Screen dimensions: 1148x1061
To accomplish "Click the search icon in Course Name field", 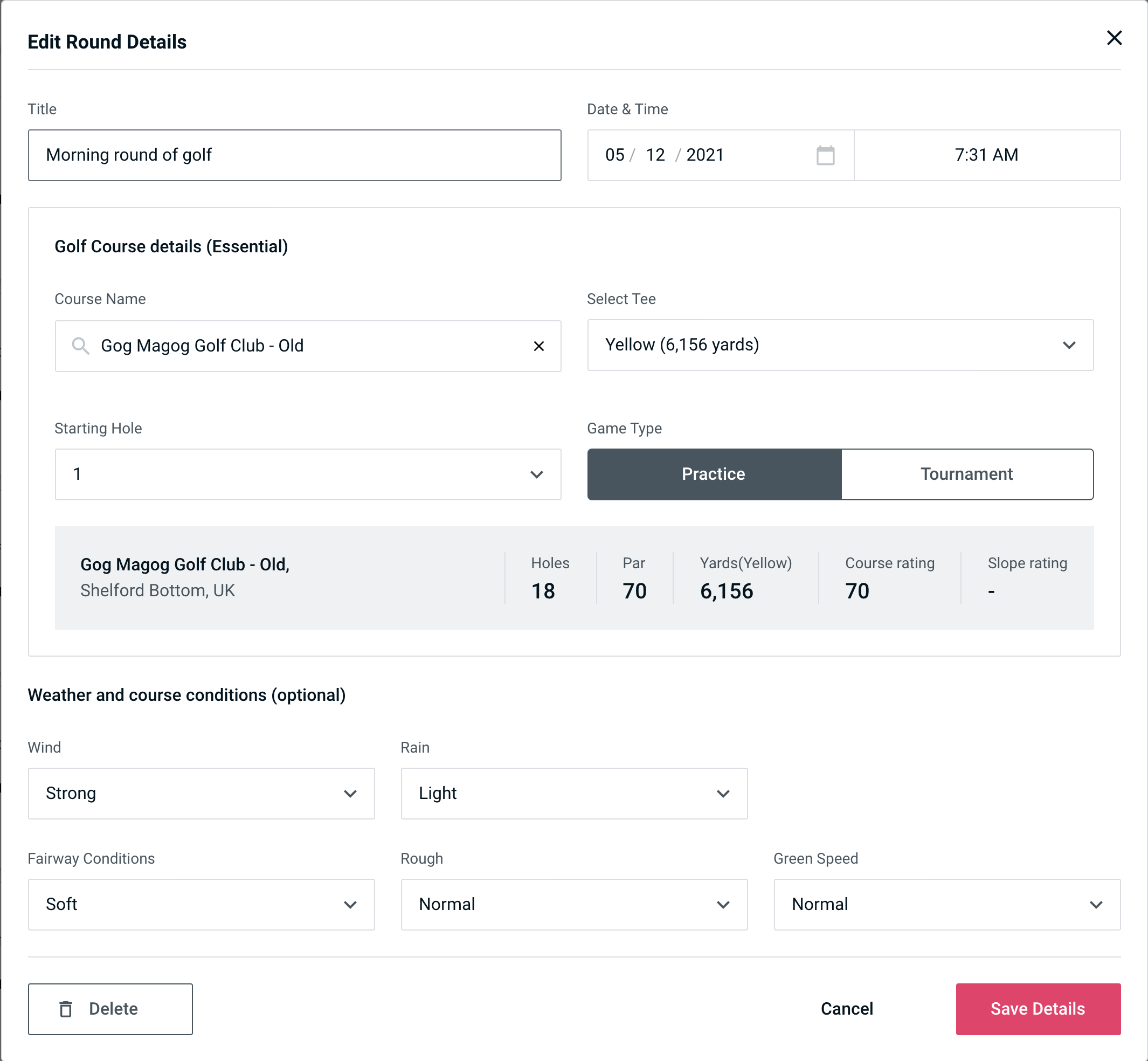I will point(80,346).
